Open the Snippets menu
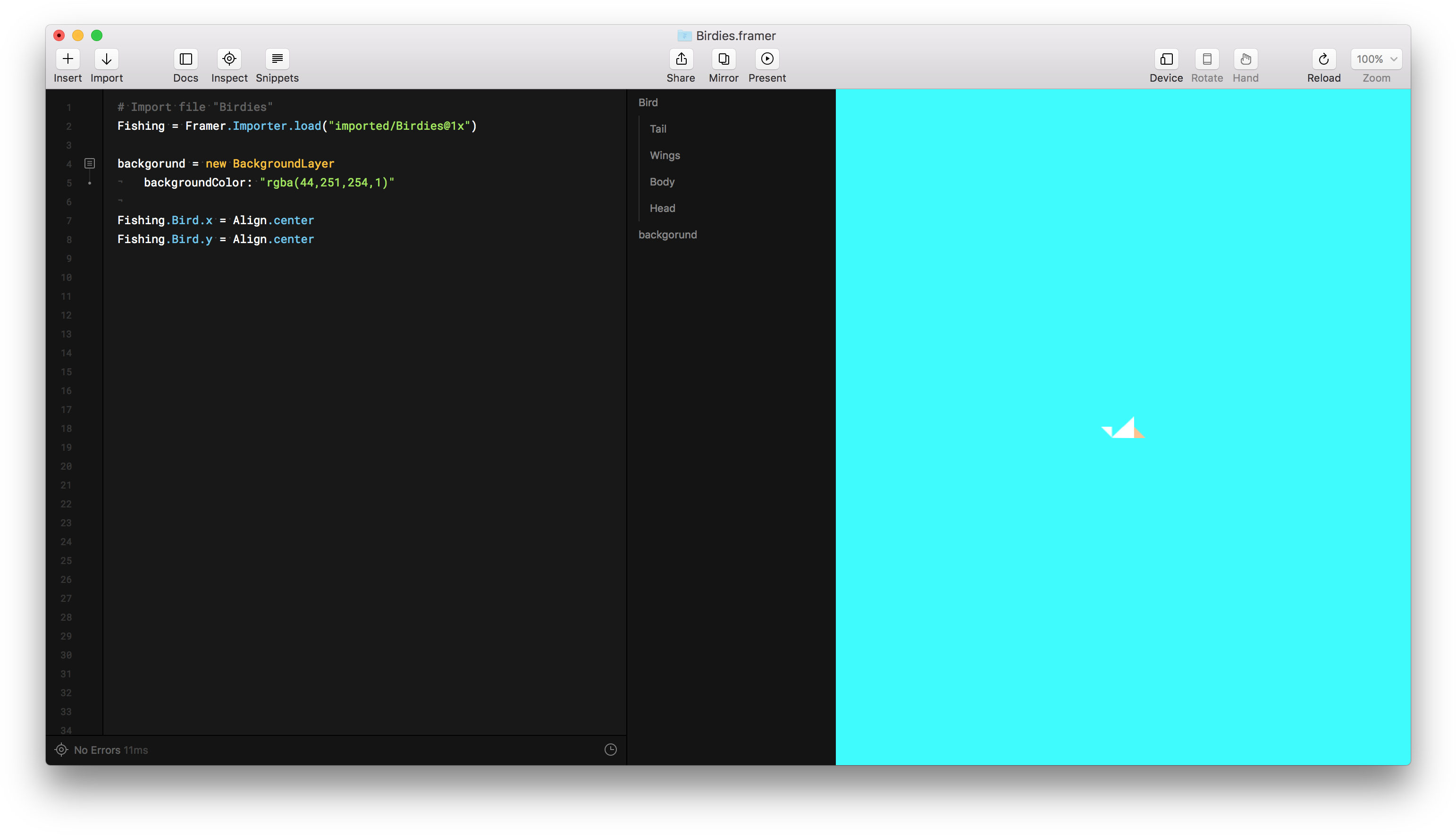The width and height of the screenshot is (1456, 835). coord(277,59)
